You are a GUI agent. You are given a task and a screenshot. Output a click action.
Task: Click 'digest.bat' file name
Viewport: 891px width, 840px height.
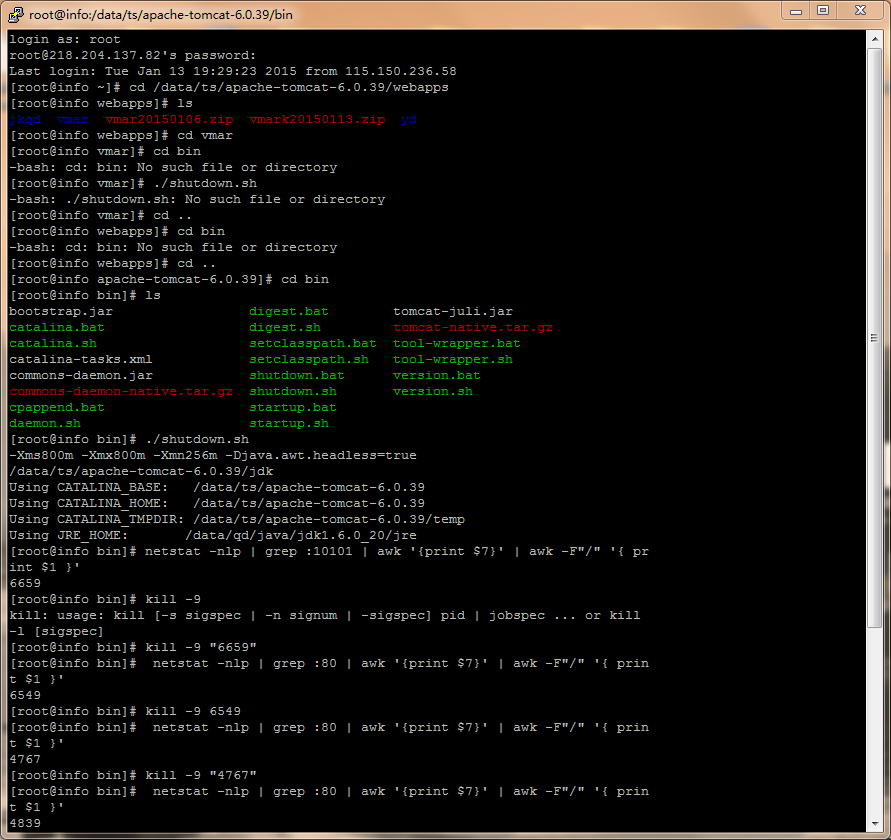point(289,311)
